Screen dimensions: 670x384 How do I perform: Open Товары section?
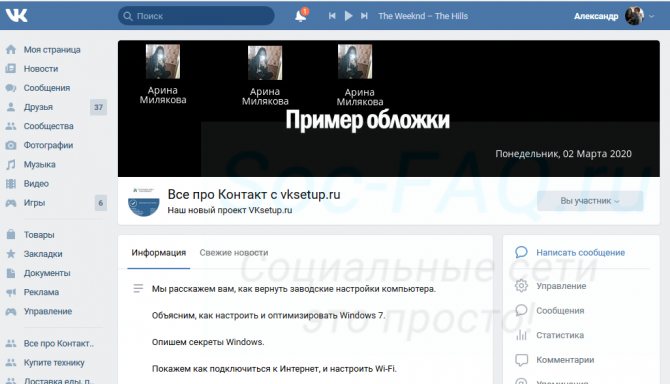point(39,235)
